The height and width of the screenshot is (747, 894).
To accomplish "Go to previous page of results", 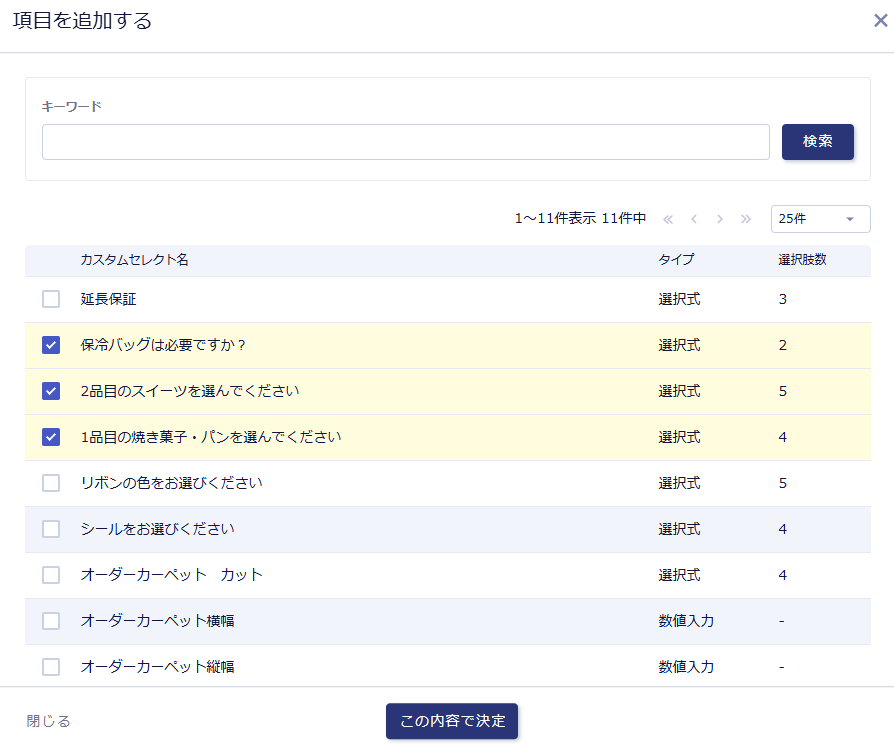I will click(694, 219).
